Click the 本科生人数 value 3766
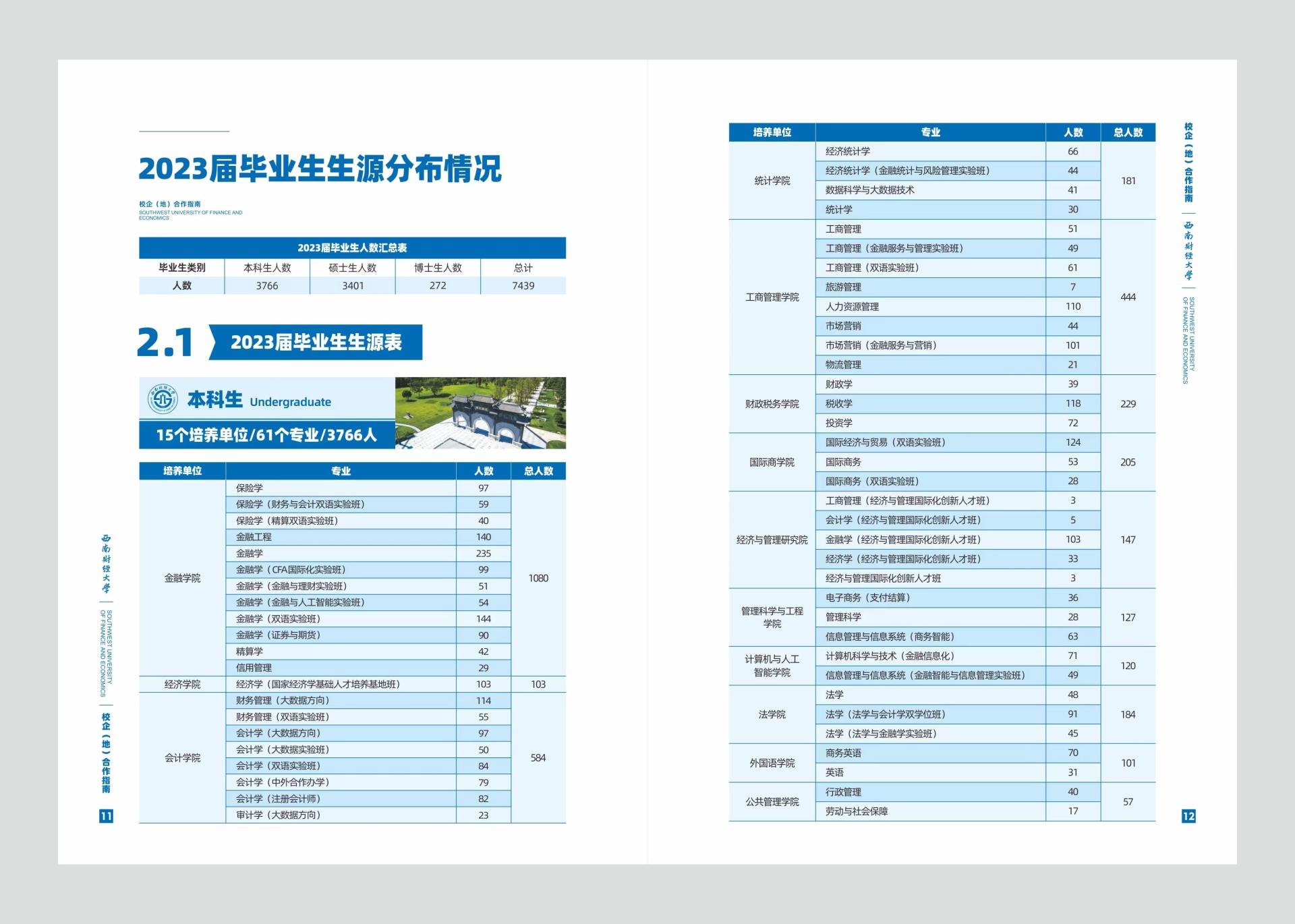 (267, 286)
